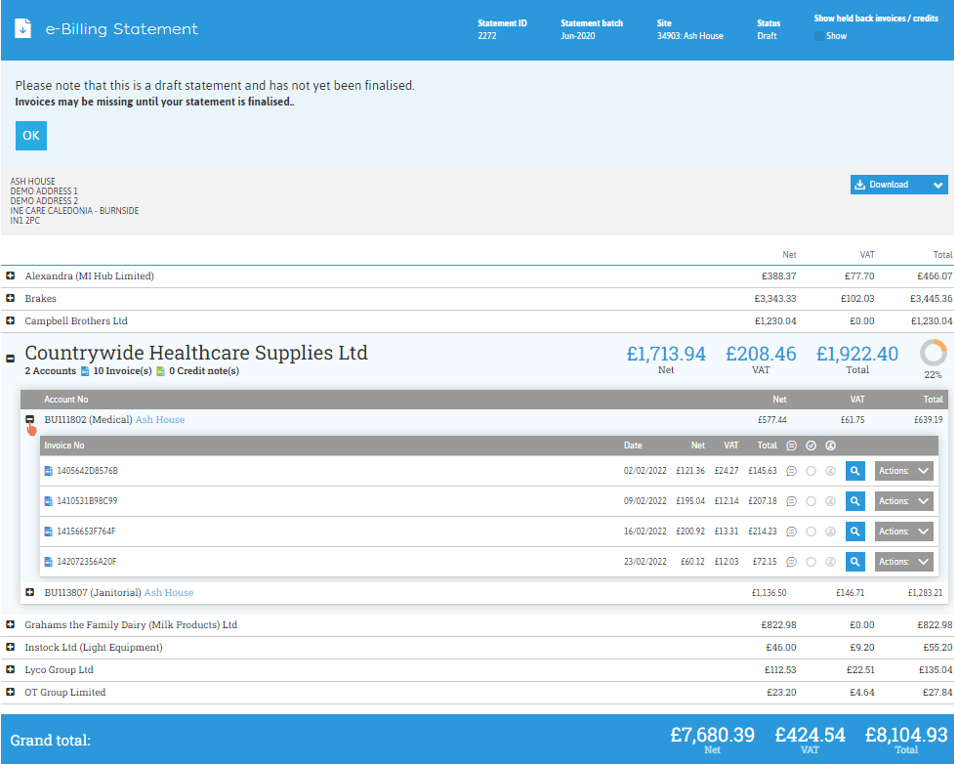Open Actions dropdown for invoice 14156653F764F
954x764 pixels.
pos(904,532)
